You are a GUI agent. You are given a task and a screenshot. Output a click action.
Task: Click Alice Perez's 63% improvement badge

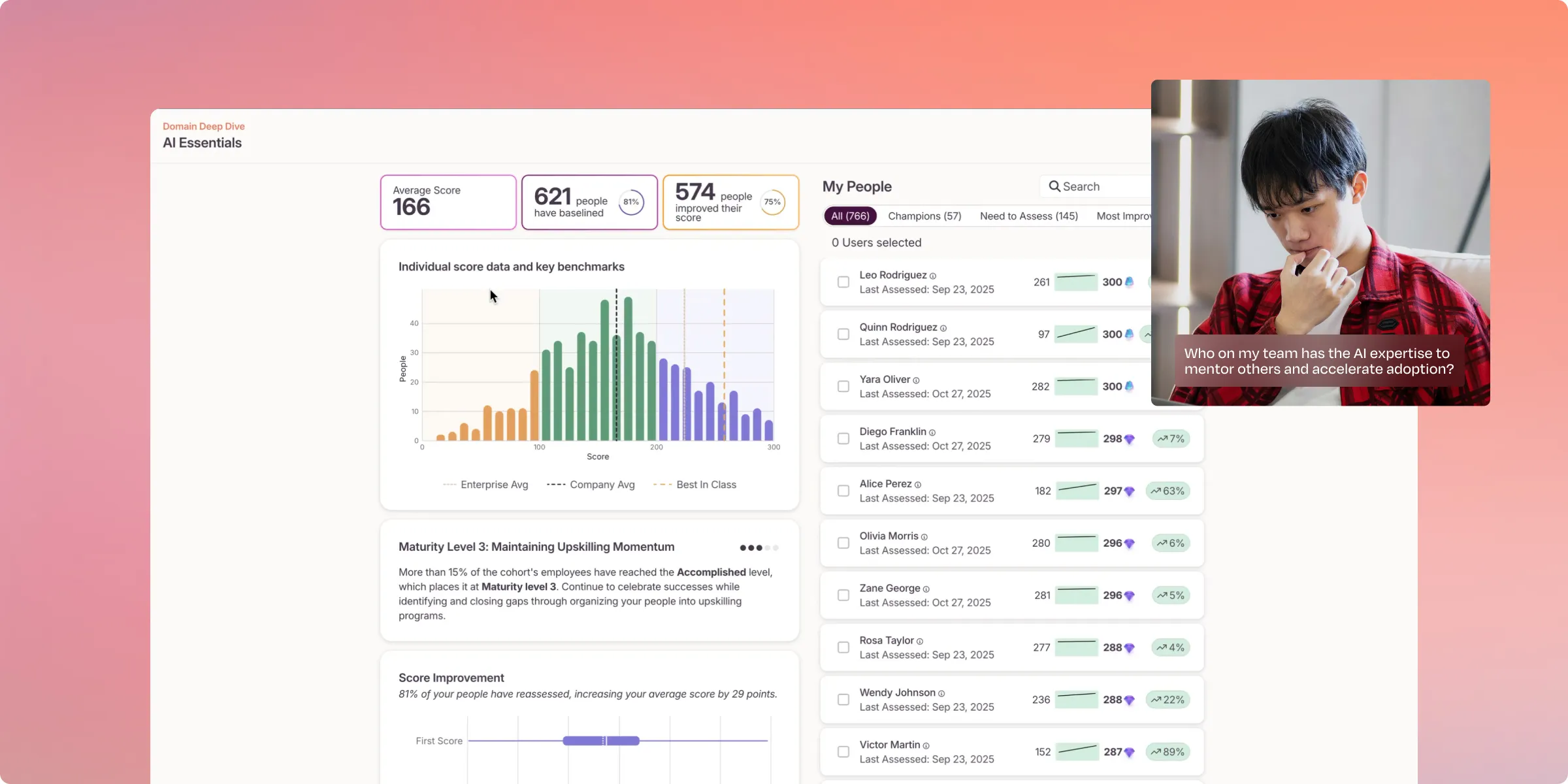[1168, 491]
